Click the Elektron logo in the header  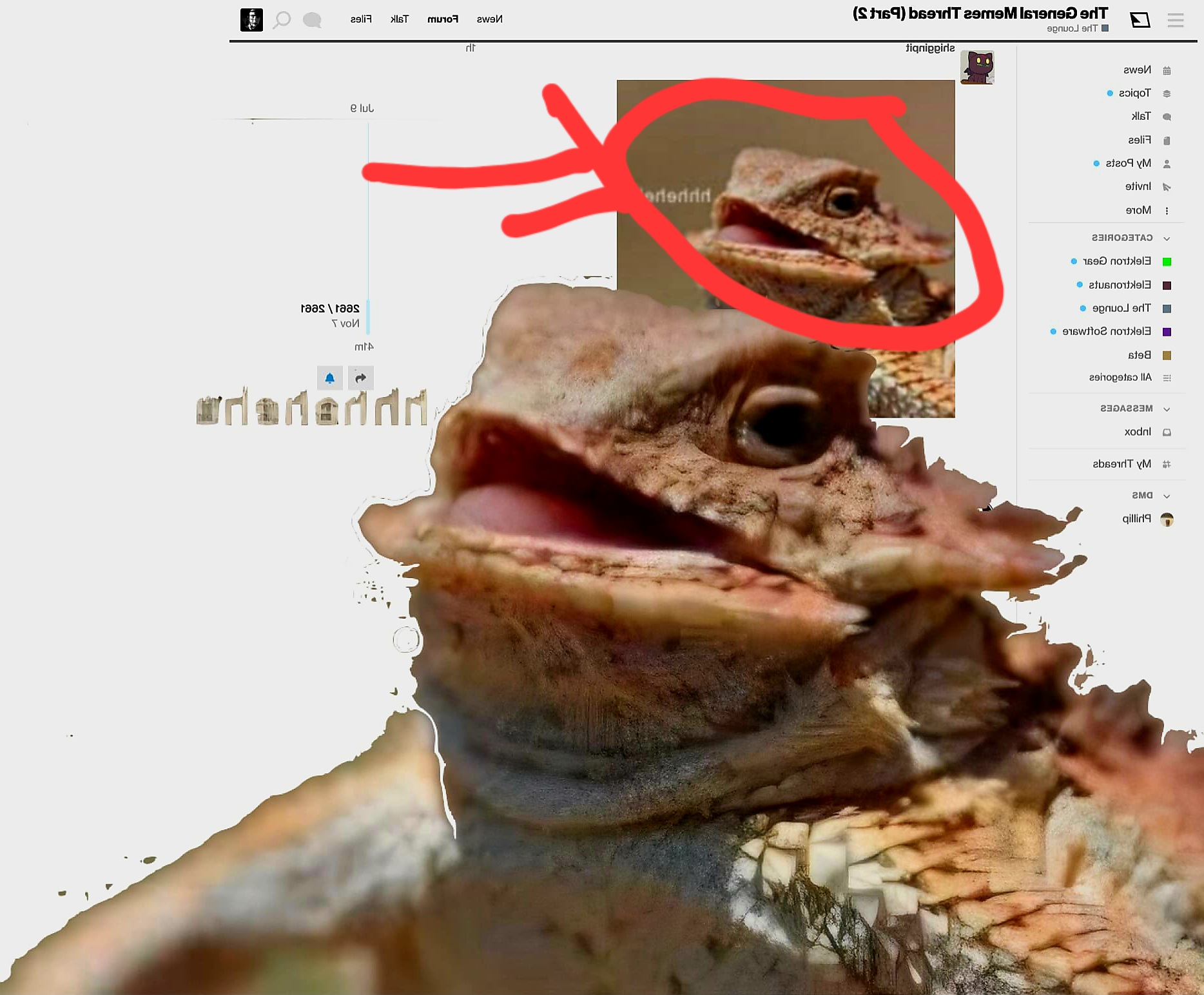pyautogui.click(x=1140, y=20)
